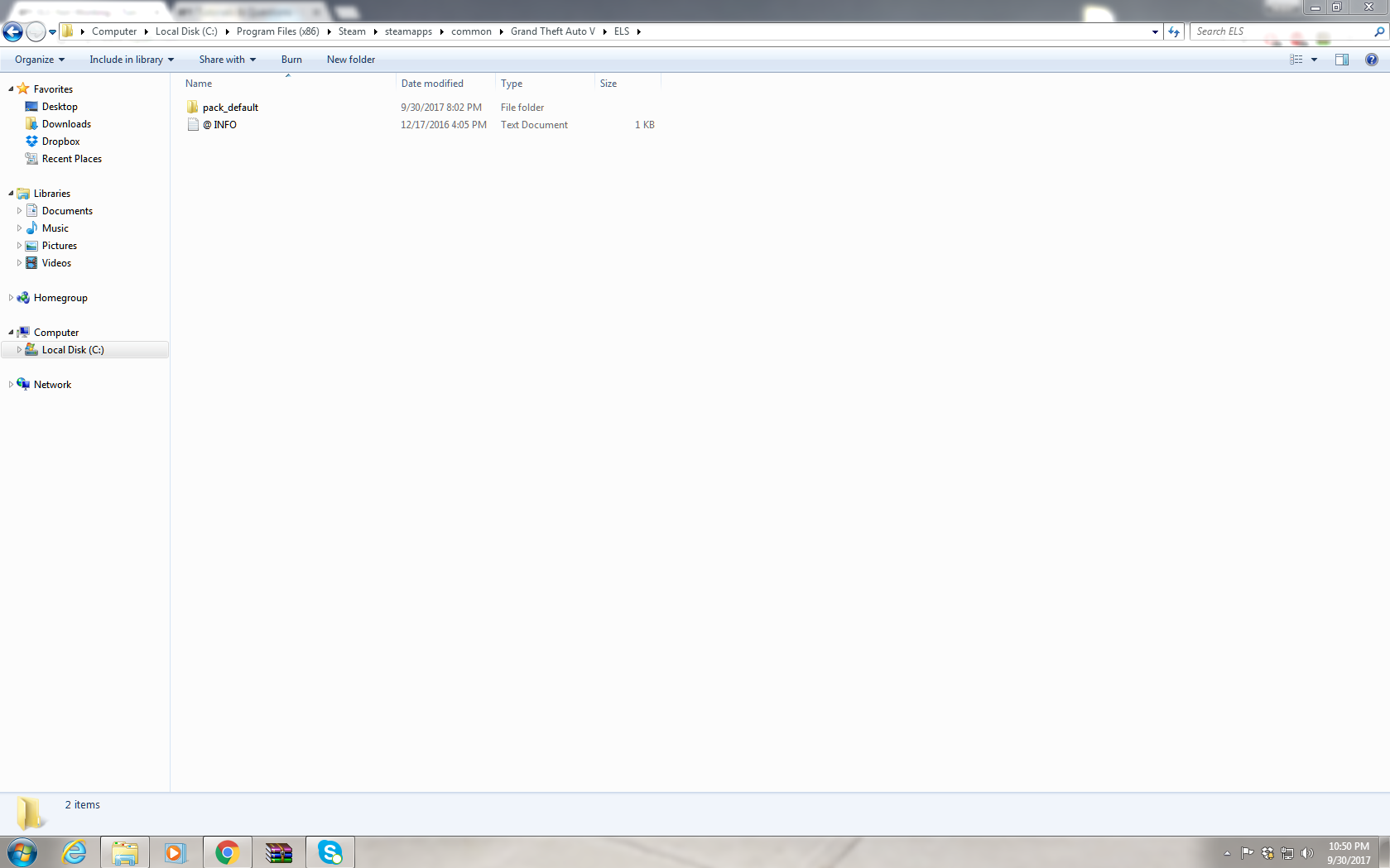Viewport: 1390px width, 868px height.
Task: Open the Include in library menu
Action: [132, 60]
